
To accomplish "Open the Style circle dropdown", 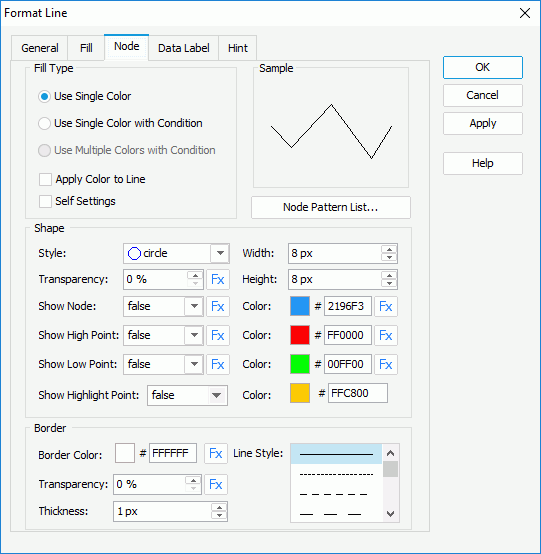I will pos(220,253).
